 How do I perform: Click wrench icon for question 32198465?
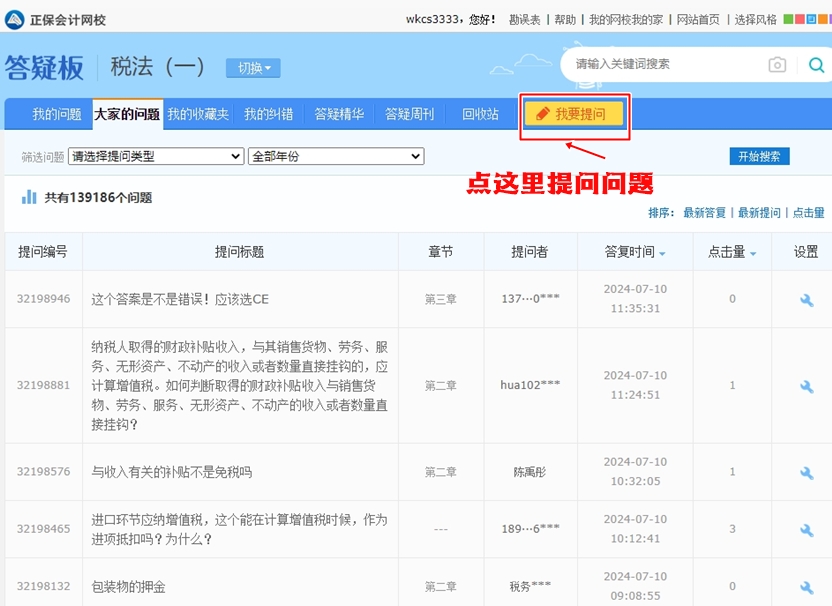[x=806, y=528]
